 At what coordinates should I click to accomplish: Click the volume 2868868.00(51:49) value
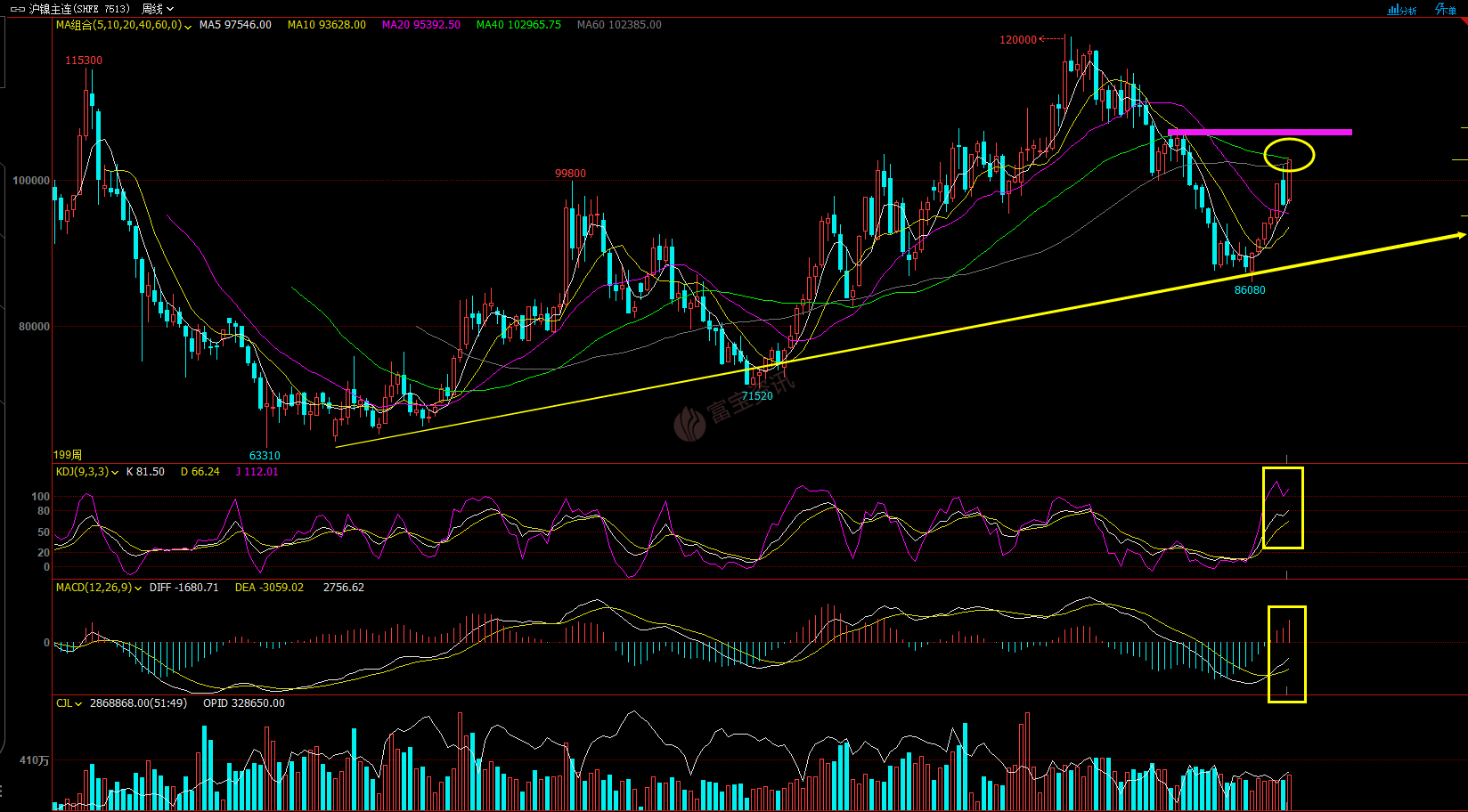138,703
